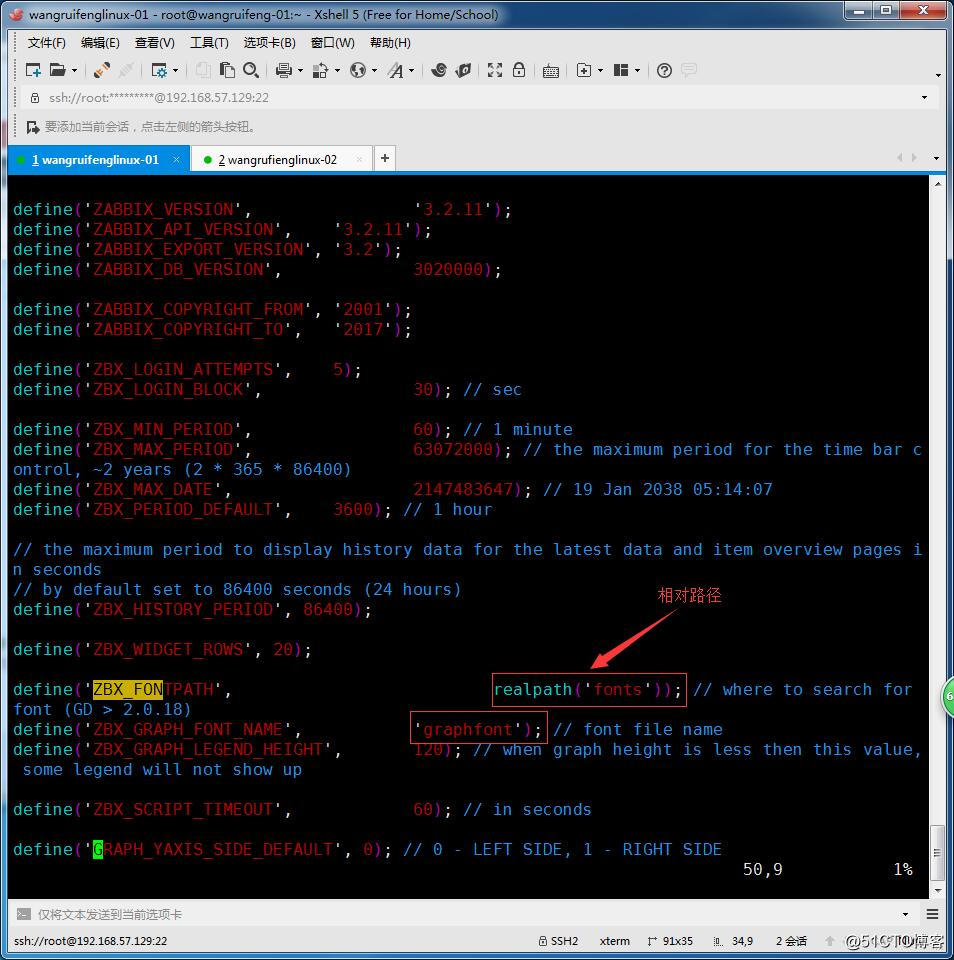Click terminal scrollbar up arrow

(x=937, y=183)
